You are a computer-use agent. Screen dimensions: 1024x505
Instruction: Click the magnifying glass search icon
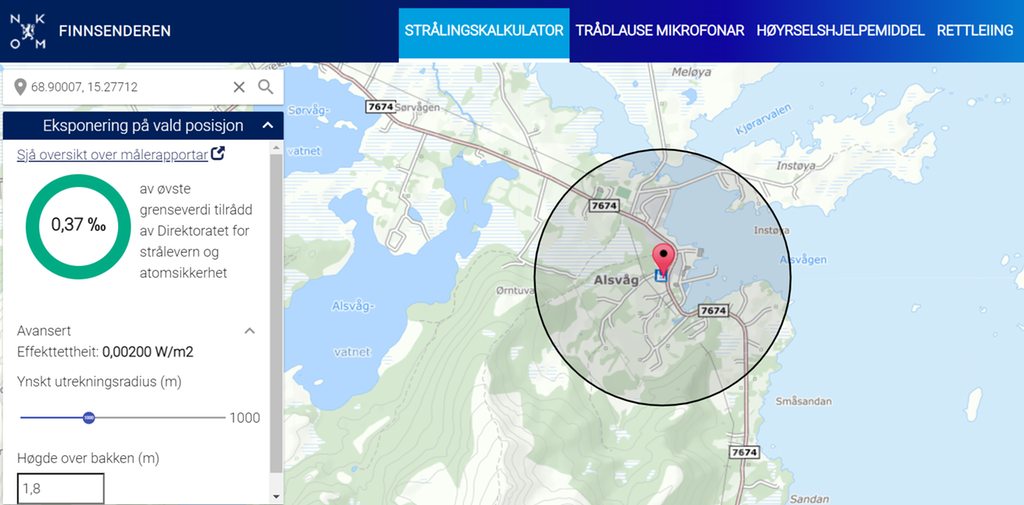coord(265,87)
